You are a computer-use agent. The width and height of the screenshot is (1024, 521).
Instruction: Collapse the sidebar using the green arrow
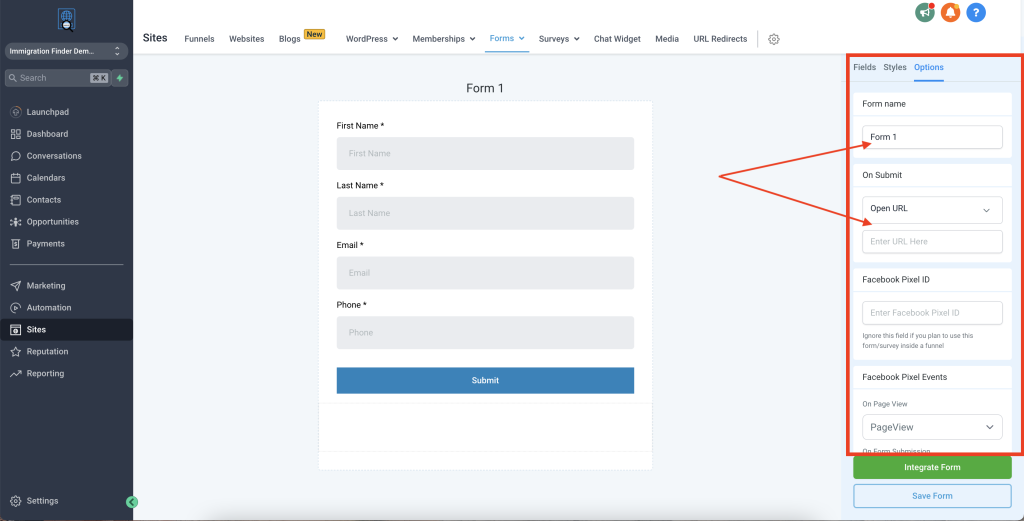pyautogui.click(x=132, y=502)
